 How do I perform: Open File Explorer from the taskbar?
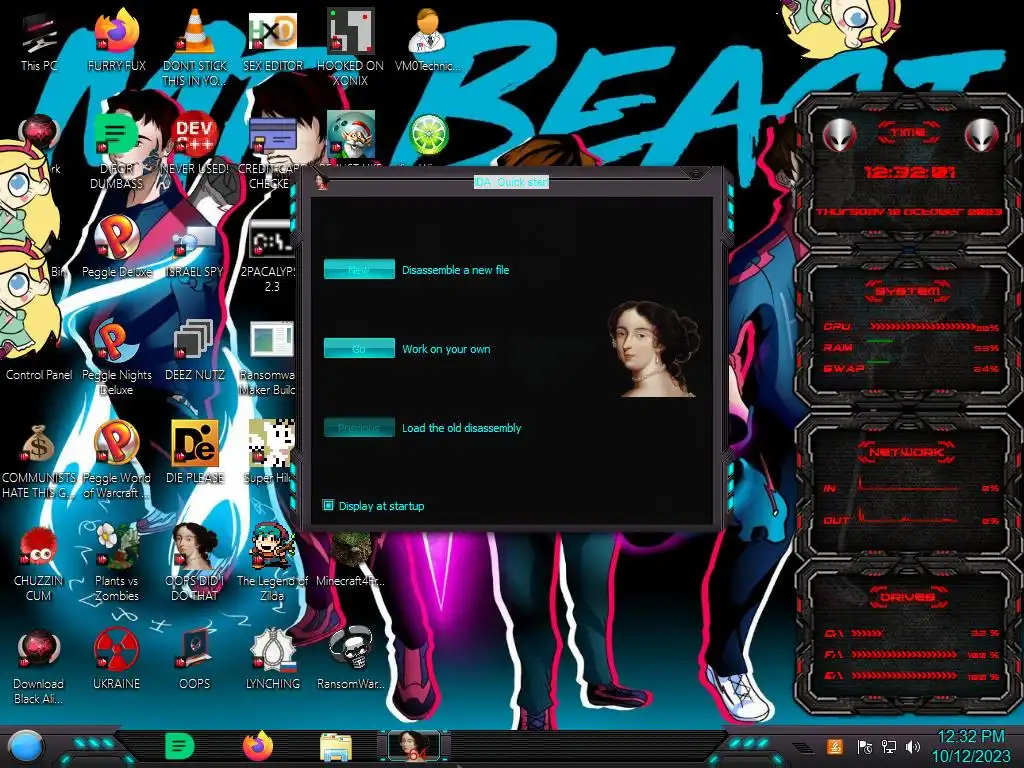(x=336, y=747)
